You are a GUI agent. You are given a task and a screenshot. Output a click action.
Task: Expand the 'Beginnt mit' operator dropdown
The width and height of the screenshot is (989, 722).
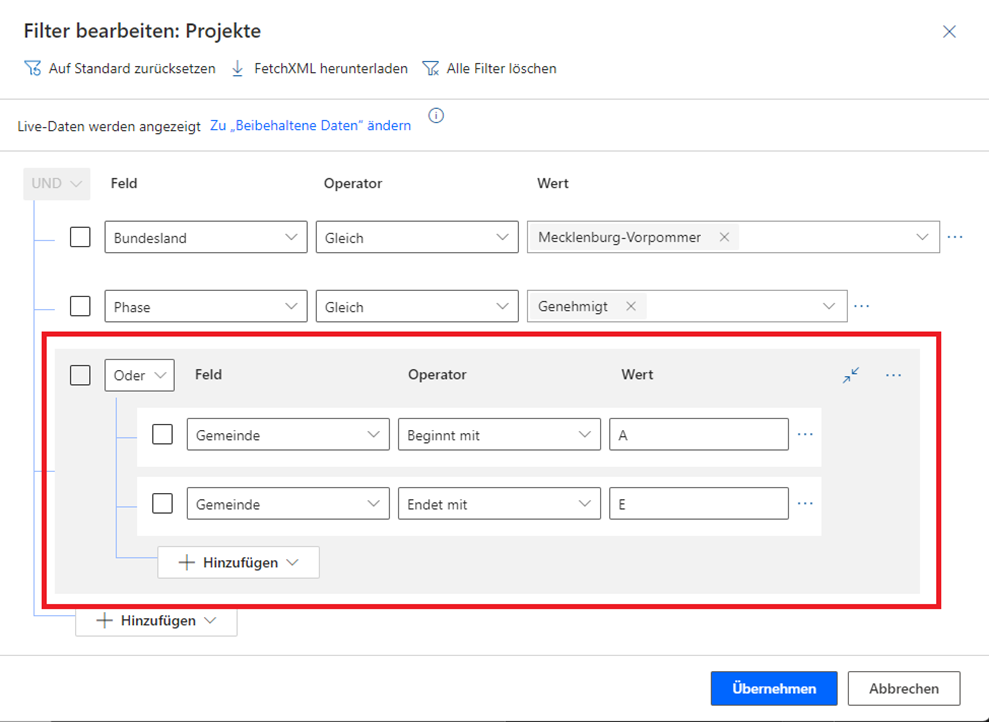[x=499, y=435]
